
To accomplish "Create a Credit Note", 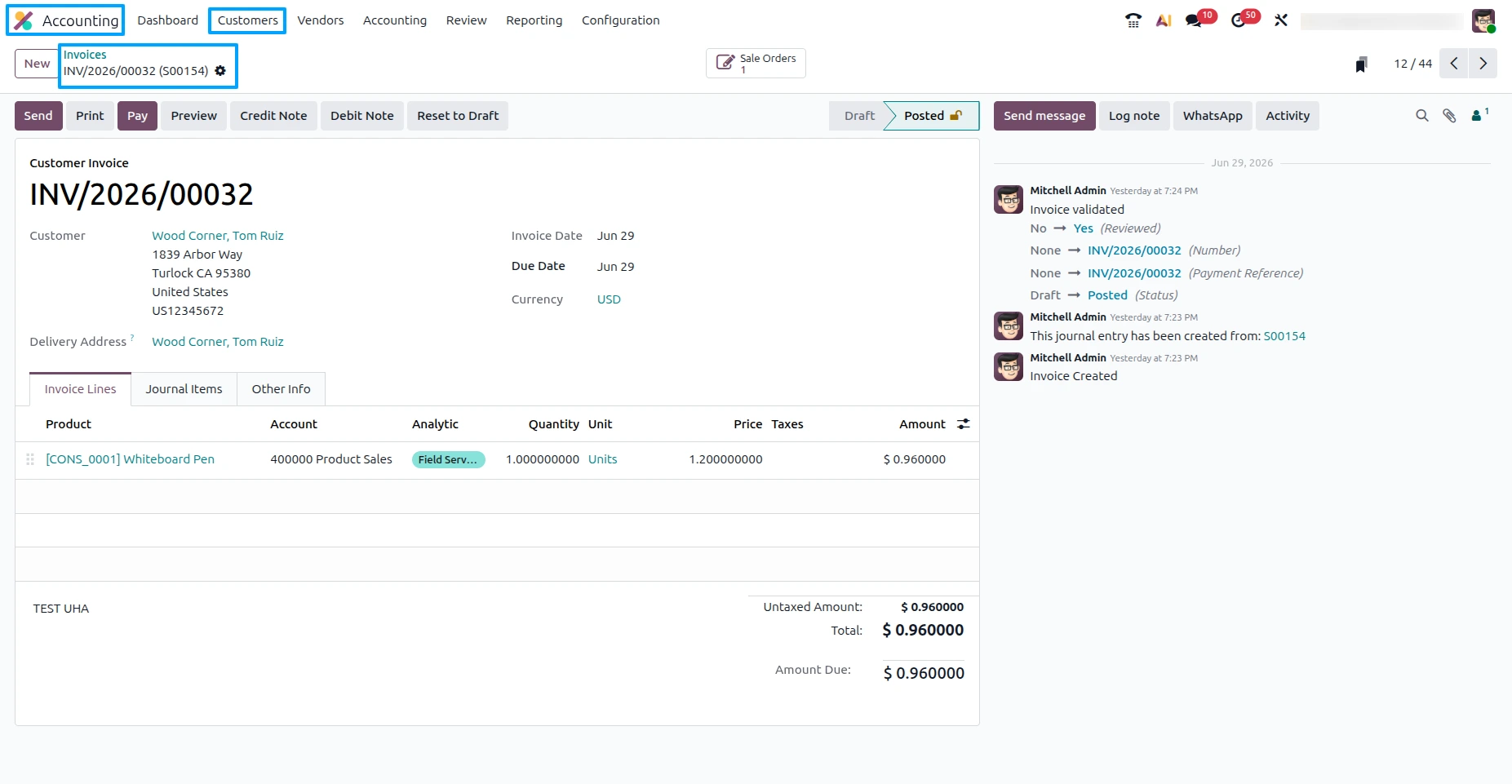I will pyautogui.click(x=273, y=116).
